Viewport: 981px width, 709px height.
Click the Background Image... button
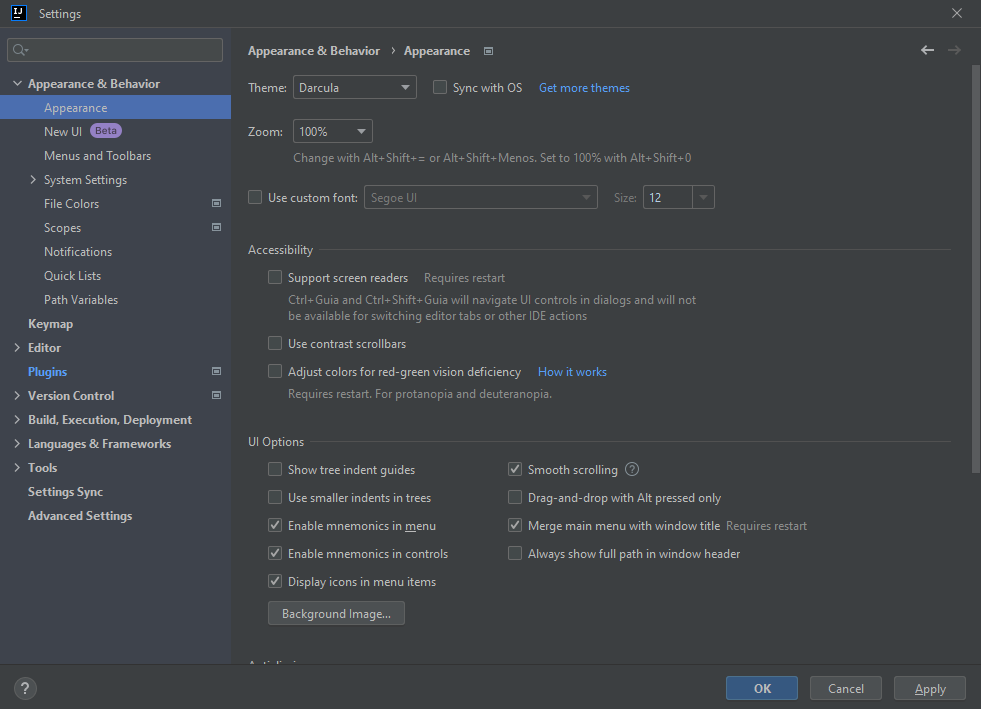pos(336,613)
